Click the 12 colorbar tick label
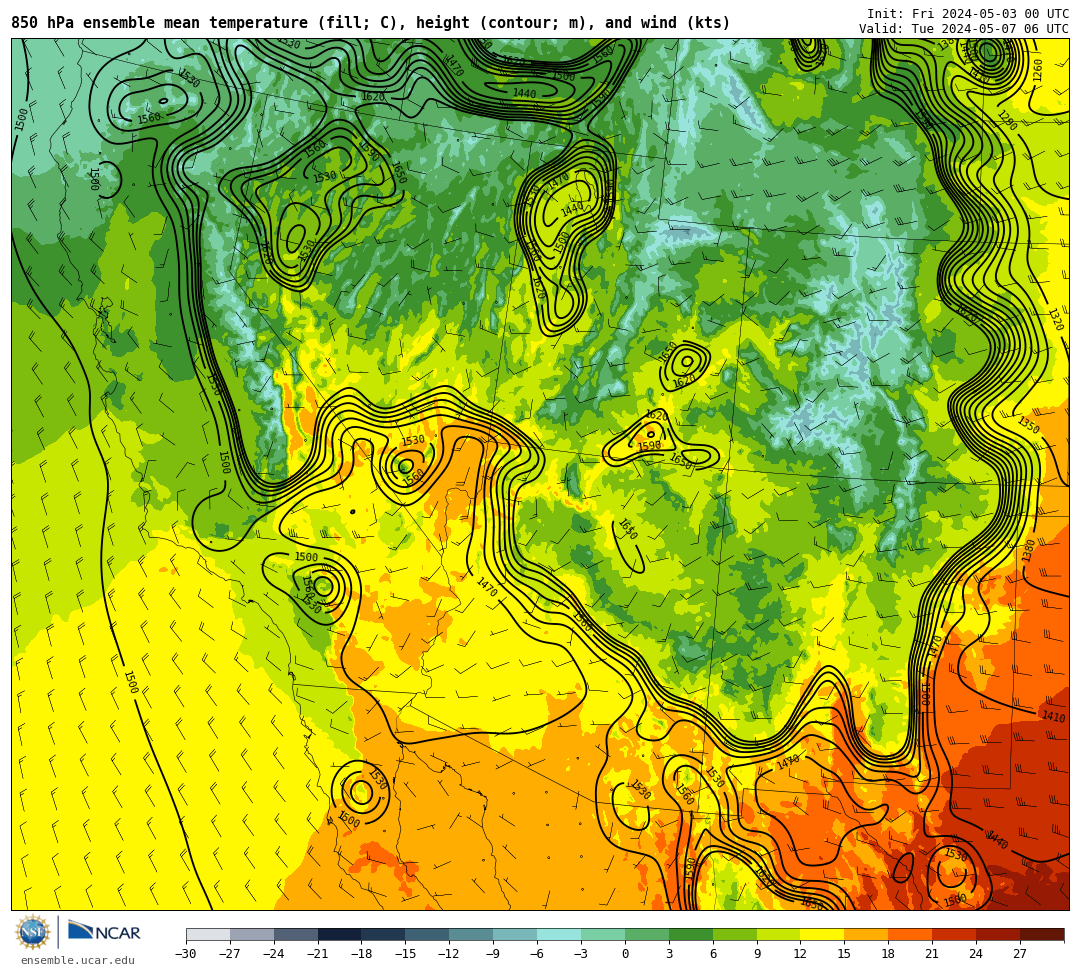 pyautogui.click(x=800, y=954)
